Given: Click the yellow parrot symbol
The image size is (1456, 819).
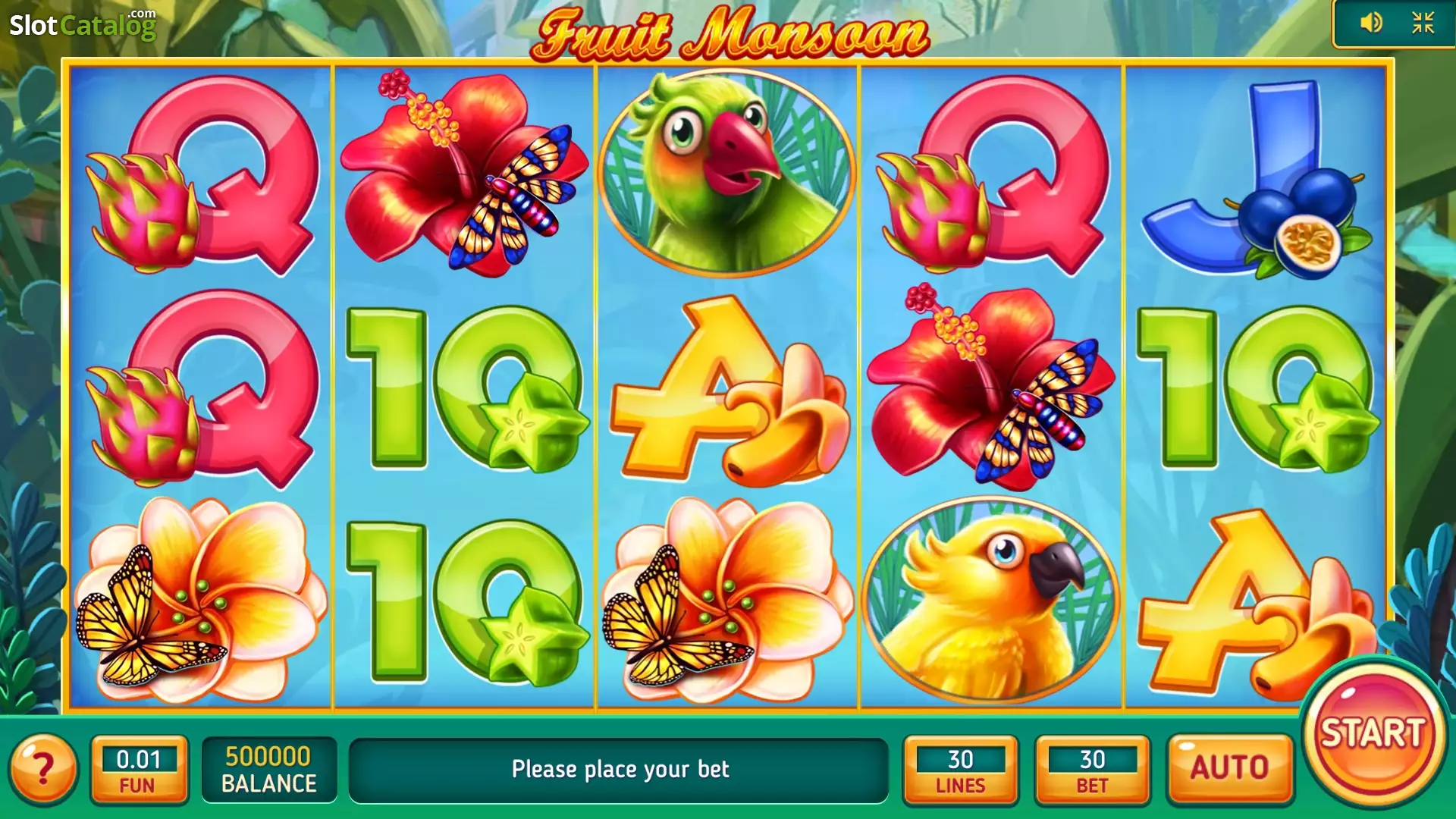Looking at the screenshot, I should pyautogui.click(x=990, y=599).
